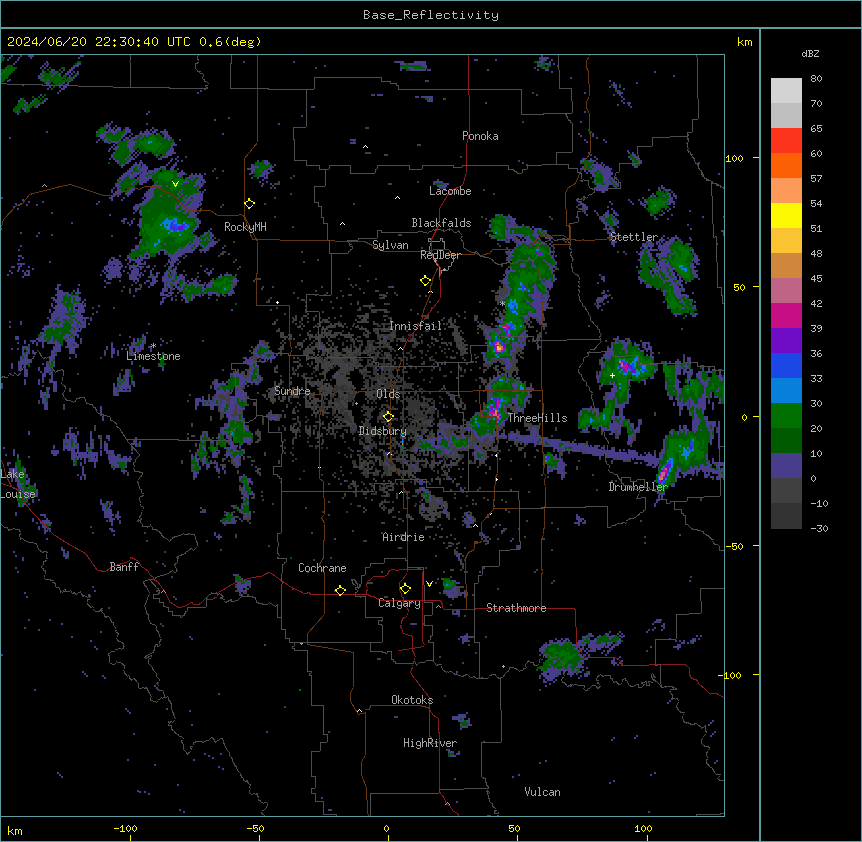Pick the red 65-60 dBZ legend swatch

pyautogui.click(x=786, y=141)
